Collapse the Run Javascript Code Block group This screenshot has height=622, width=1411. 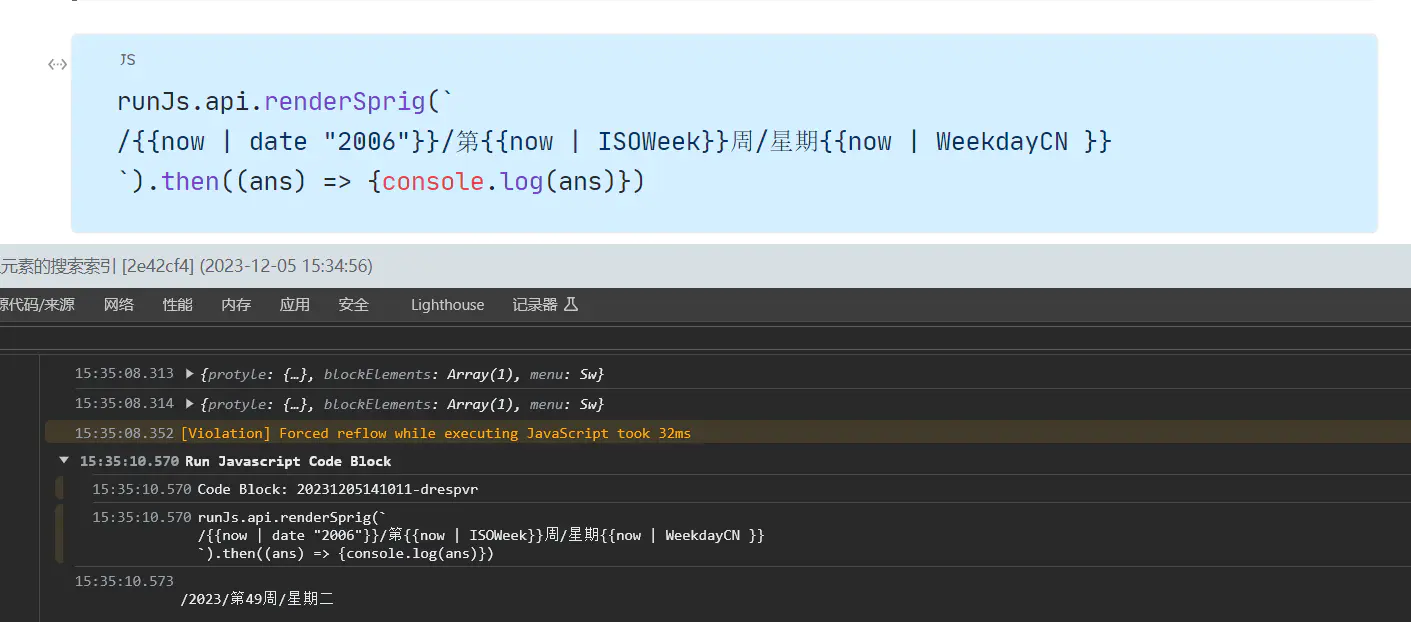[64, 461]
